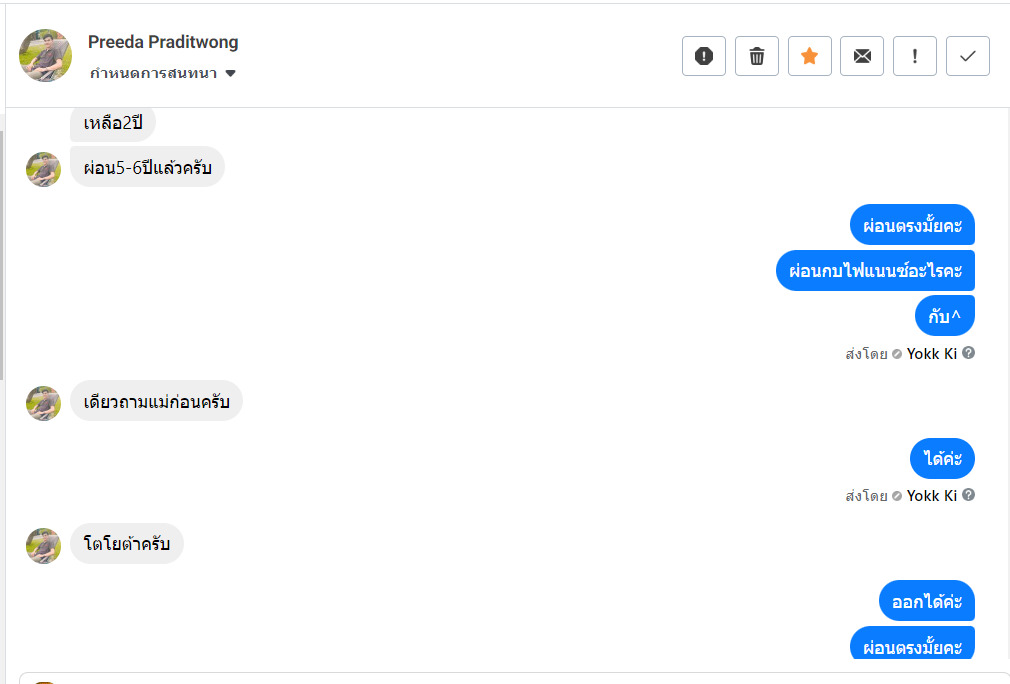Screen dimensions: 1010x684
Task: Mark conversation unread with envelope icon
Action: [862, 56]
